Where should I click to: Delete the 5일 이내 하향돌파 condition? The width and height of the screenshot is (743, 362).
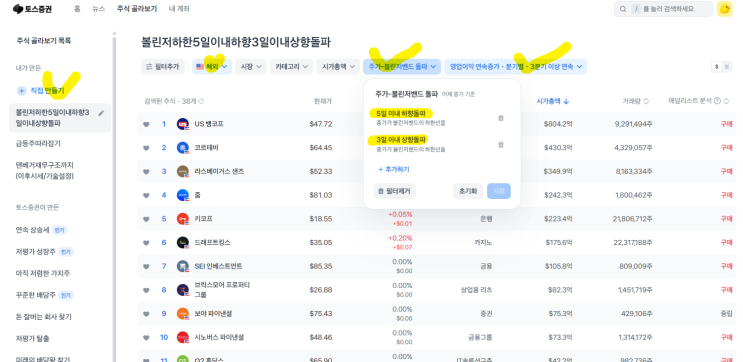tap(501, 118)
